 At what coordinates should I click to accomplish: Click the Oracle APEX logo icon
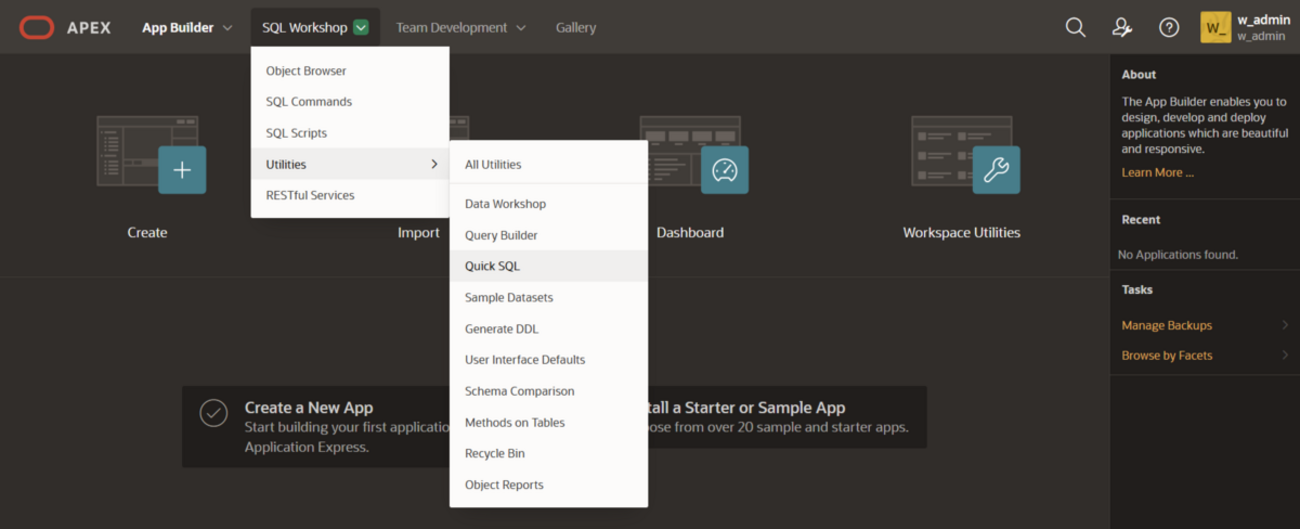pyautogui.click(x=37, y=27)
